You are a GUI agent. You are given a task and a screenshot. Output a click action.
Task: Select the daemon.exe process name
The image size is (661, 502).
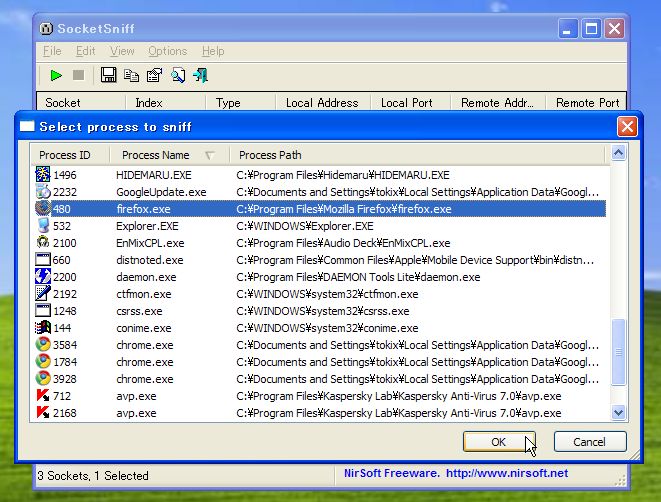(x=146, y=277)
